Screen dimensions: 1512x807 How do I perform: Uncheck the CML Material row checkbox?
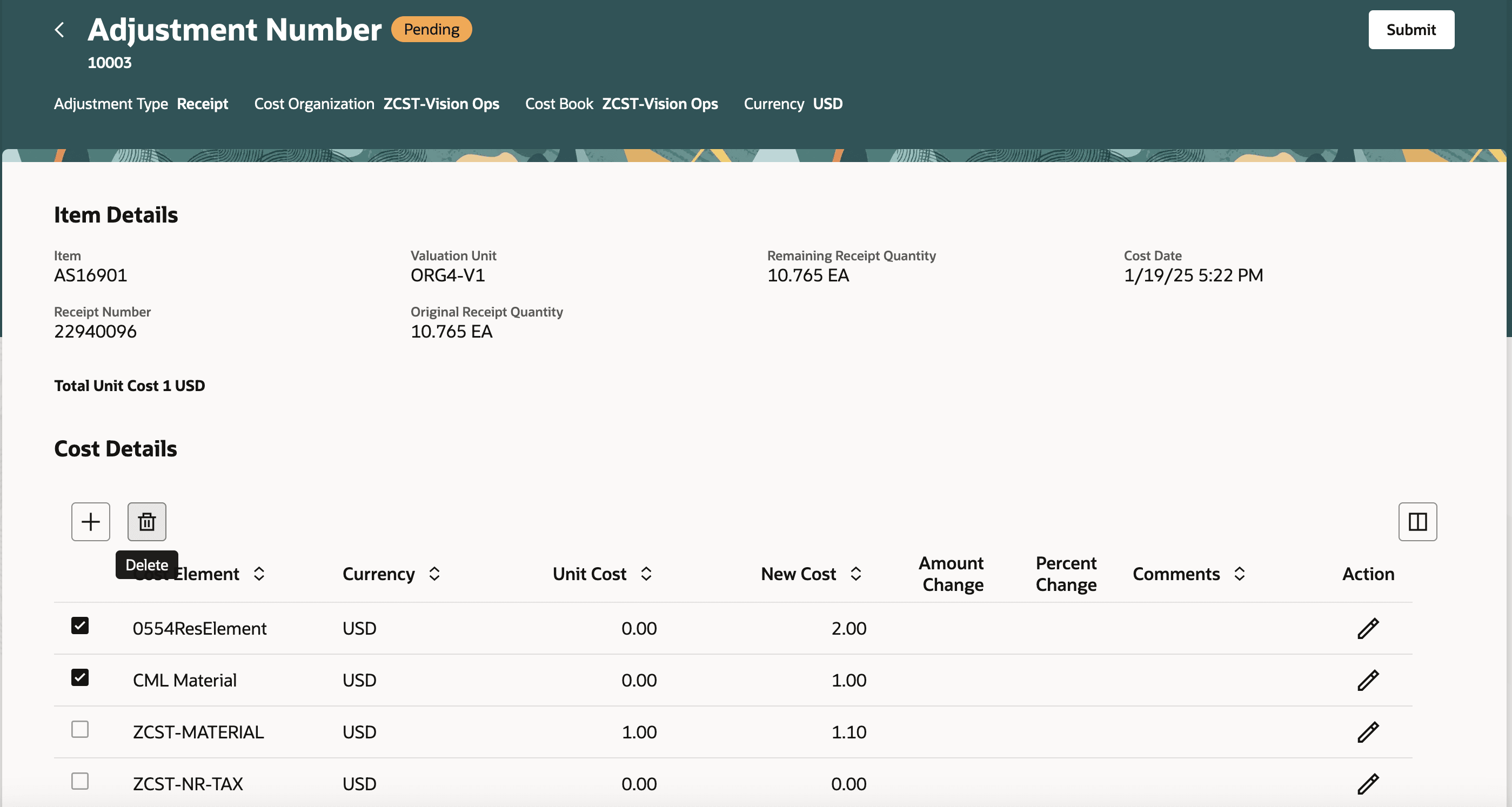(80, 678)
